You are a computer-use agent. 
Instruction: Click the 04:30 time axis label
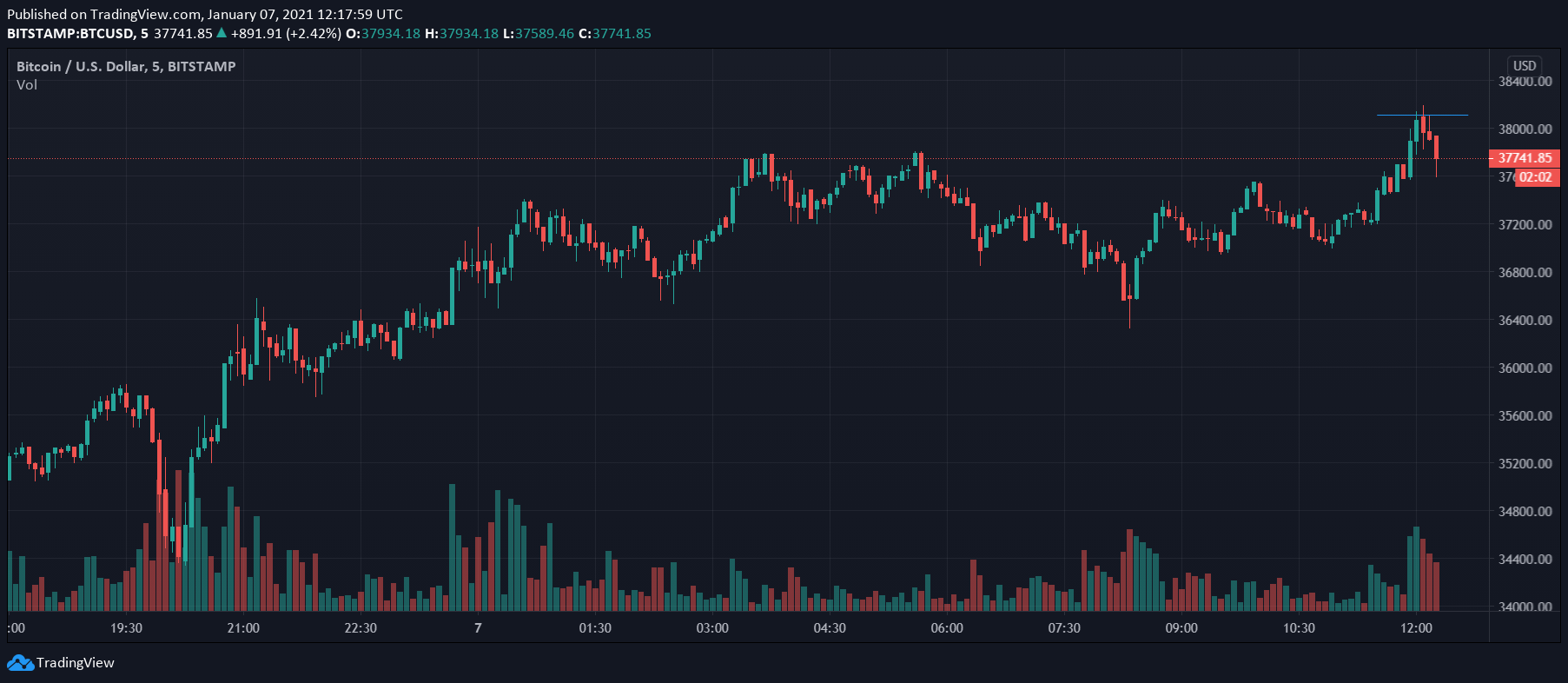coord(830,628)
